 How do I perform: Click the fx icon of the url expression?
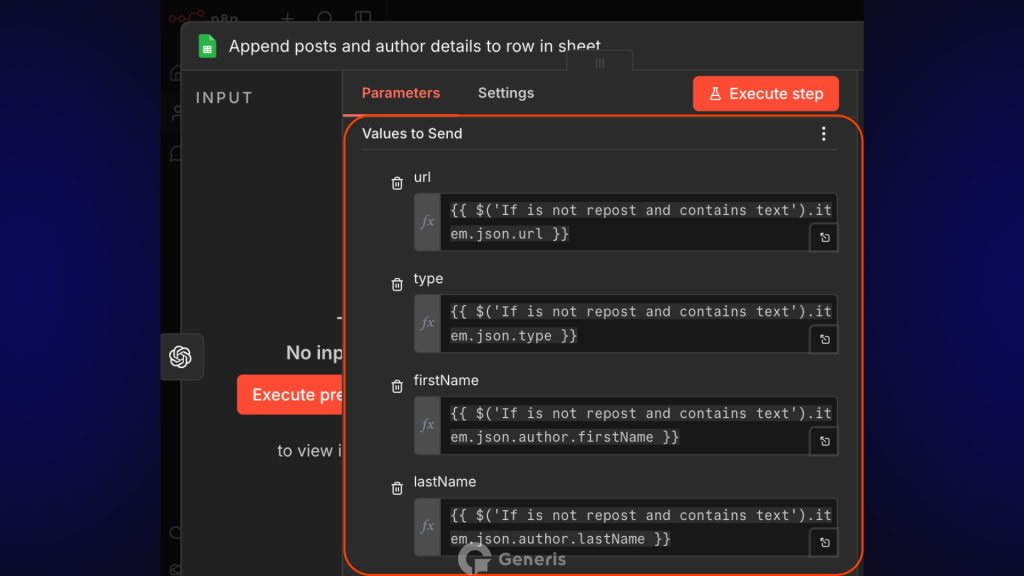(x=427, y=222)
